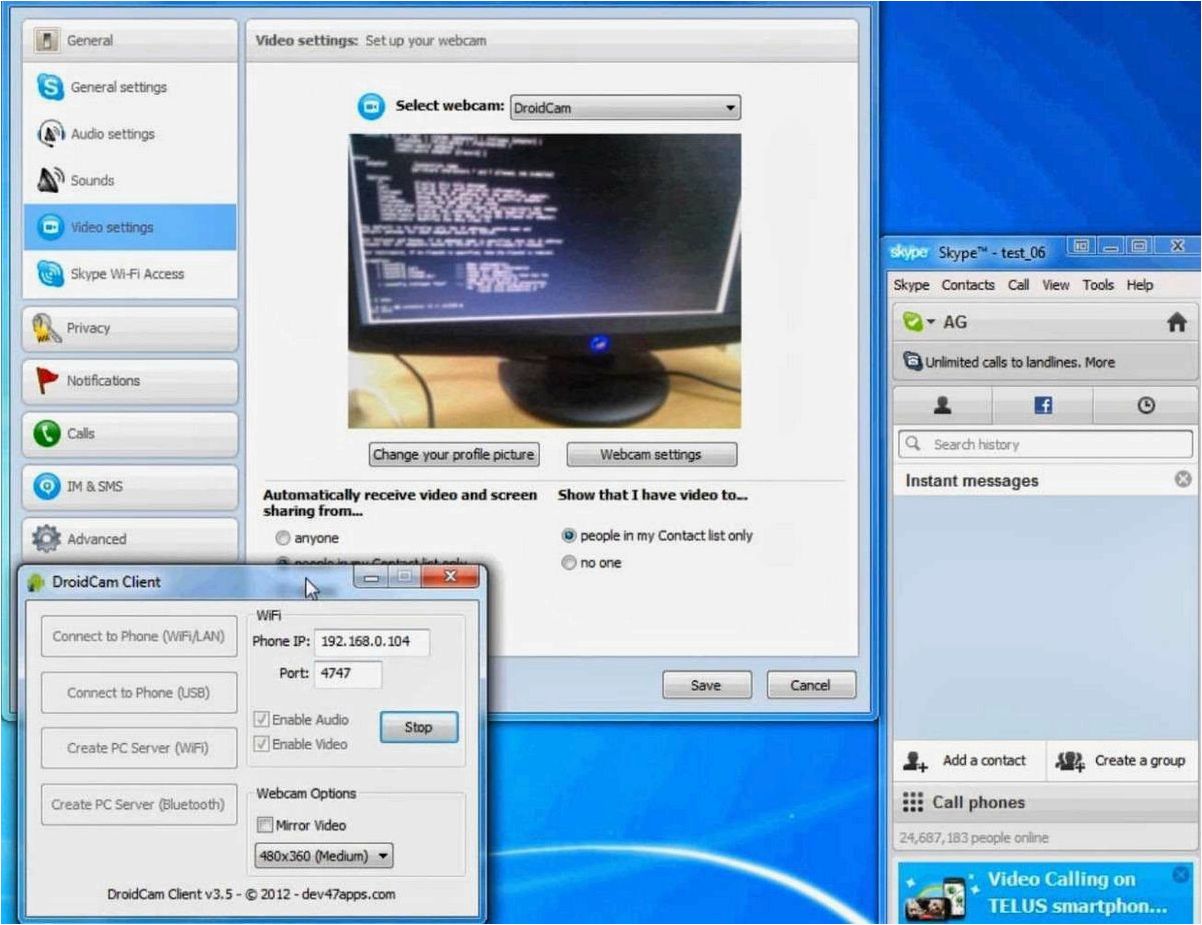
Task: Click the Phone IP input field
Action: coord(372,642)
